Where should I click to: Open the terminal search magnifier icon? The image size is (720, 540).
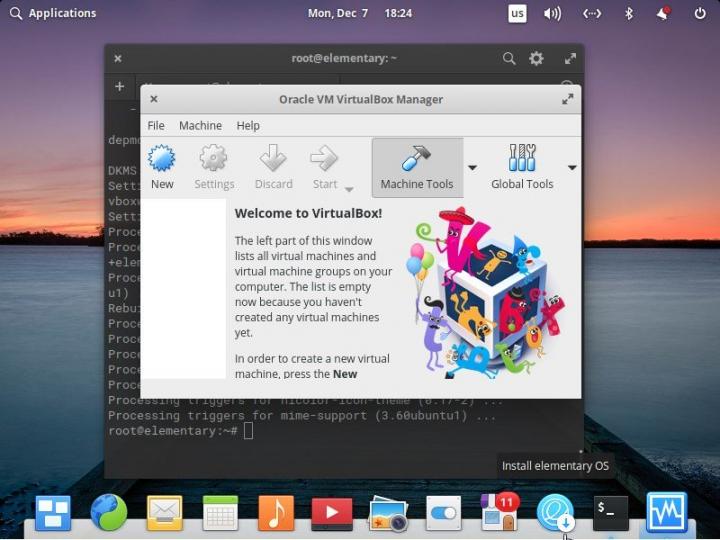click(x=509, y=59)
